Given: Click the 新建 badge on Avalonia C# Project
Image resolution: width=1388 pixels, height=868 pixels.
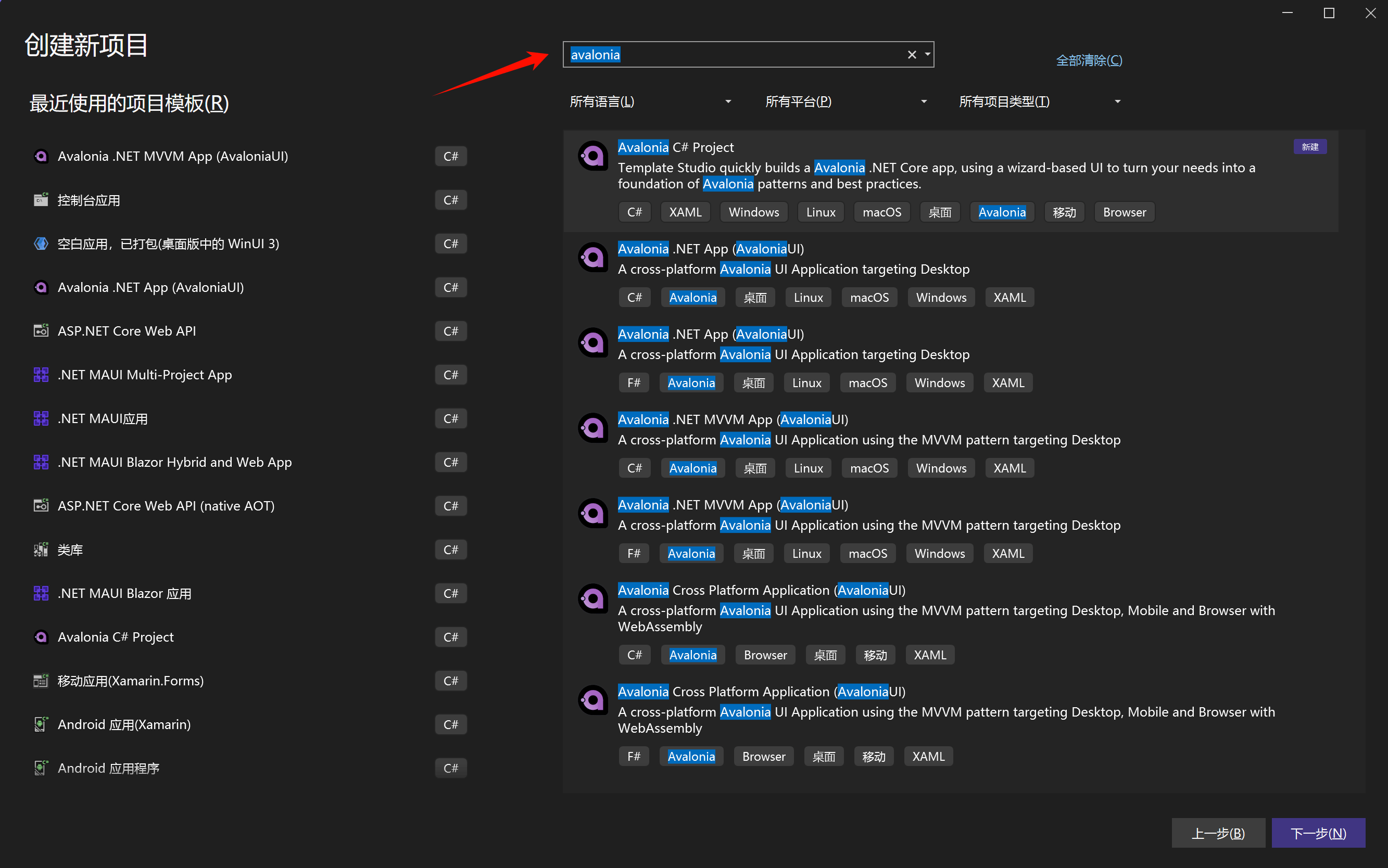Looking at the screenshot, I should tap(1309, 147).
